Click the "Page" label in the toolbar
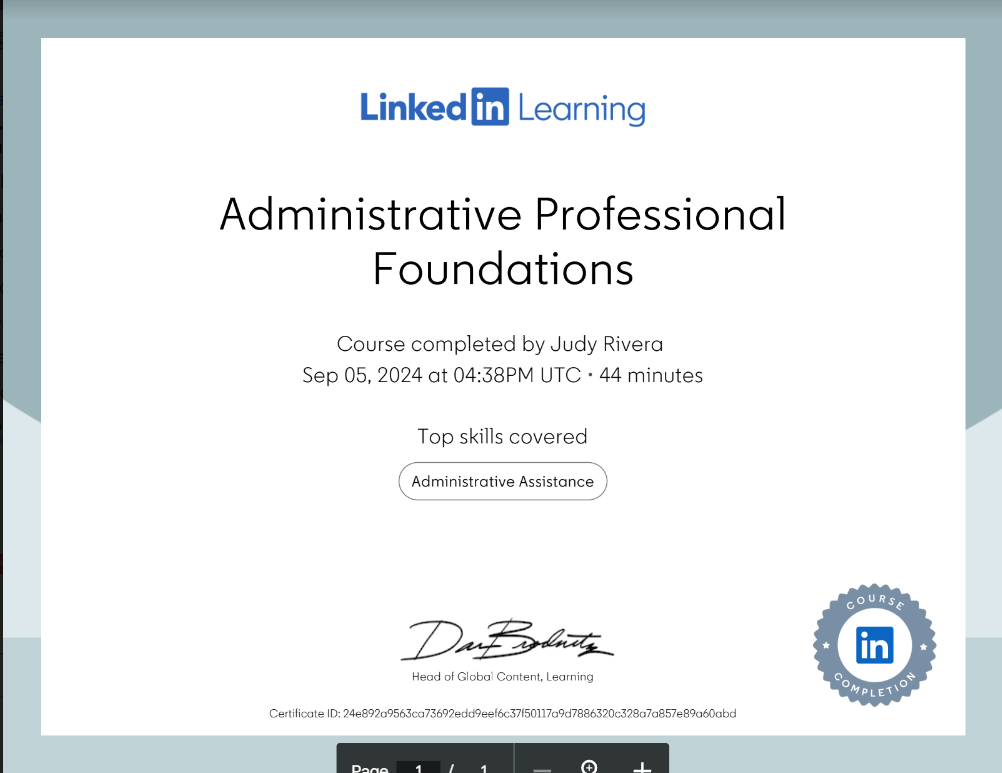Viewport: 1002px width, 773px height. point(369,768)
